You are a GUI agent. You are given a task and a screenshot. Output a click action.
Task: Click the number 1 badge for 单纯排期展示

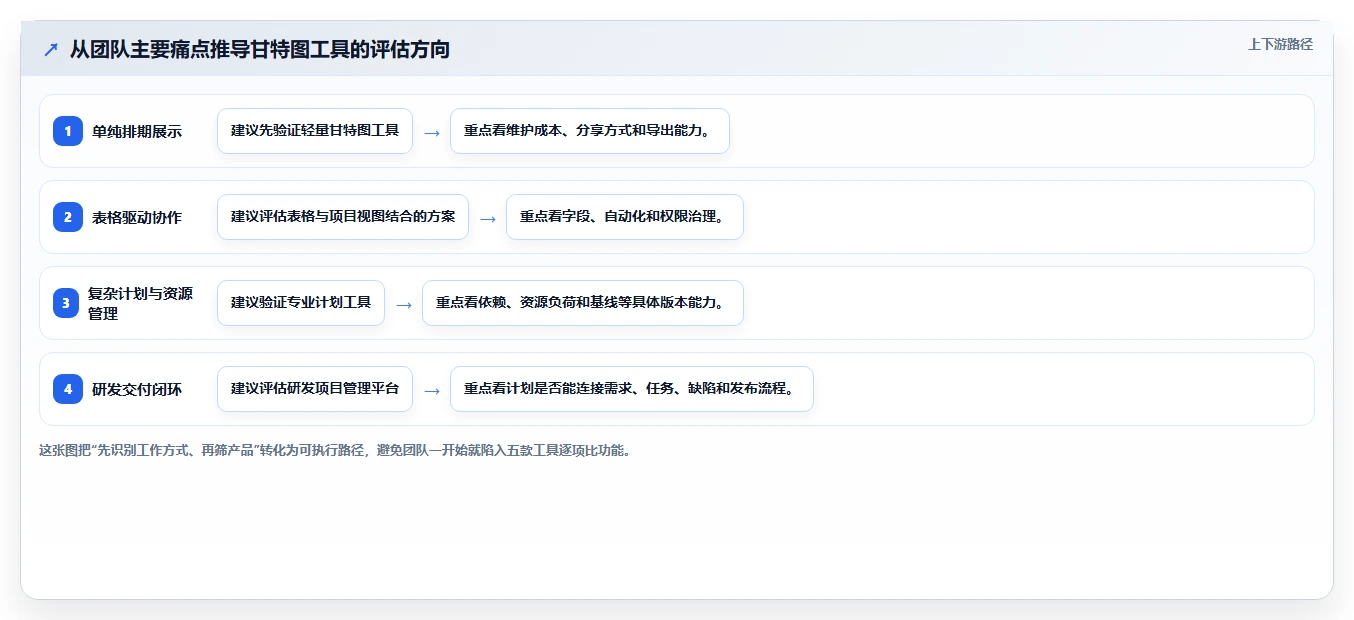point(68,131)
